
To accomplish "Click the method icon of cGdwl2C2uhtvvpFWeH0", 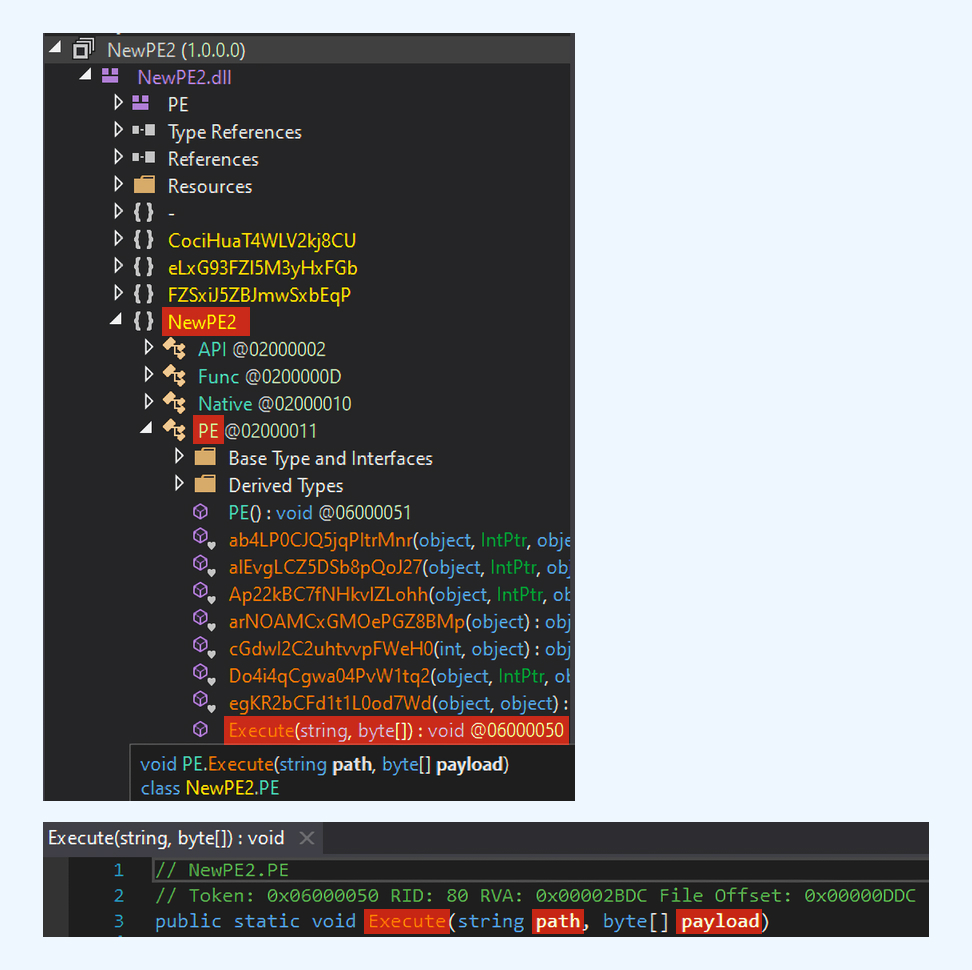I will click(203, 648).
